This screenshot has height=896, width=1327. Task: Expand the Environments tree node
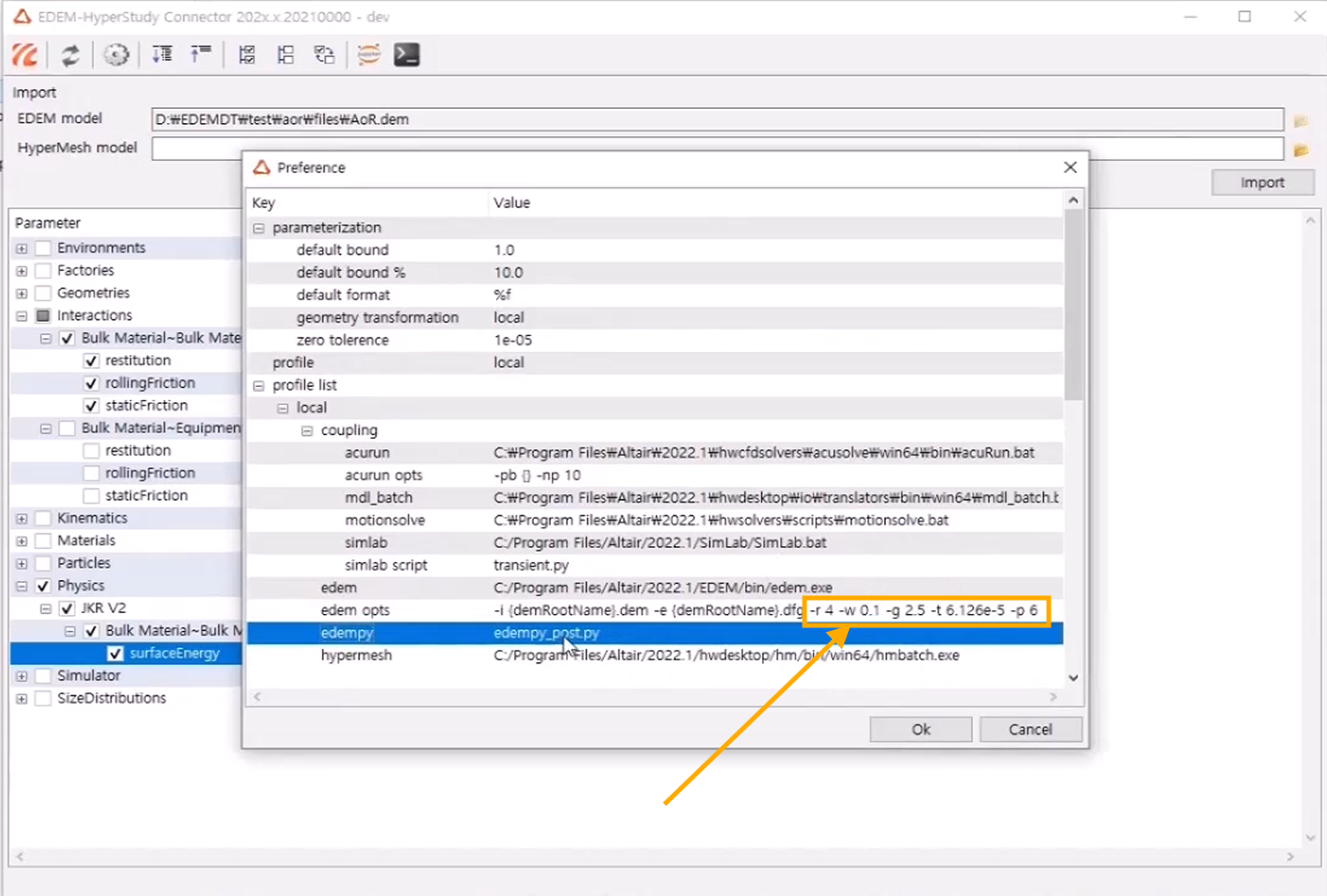point(22,248)
